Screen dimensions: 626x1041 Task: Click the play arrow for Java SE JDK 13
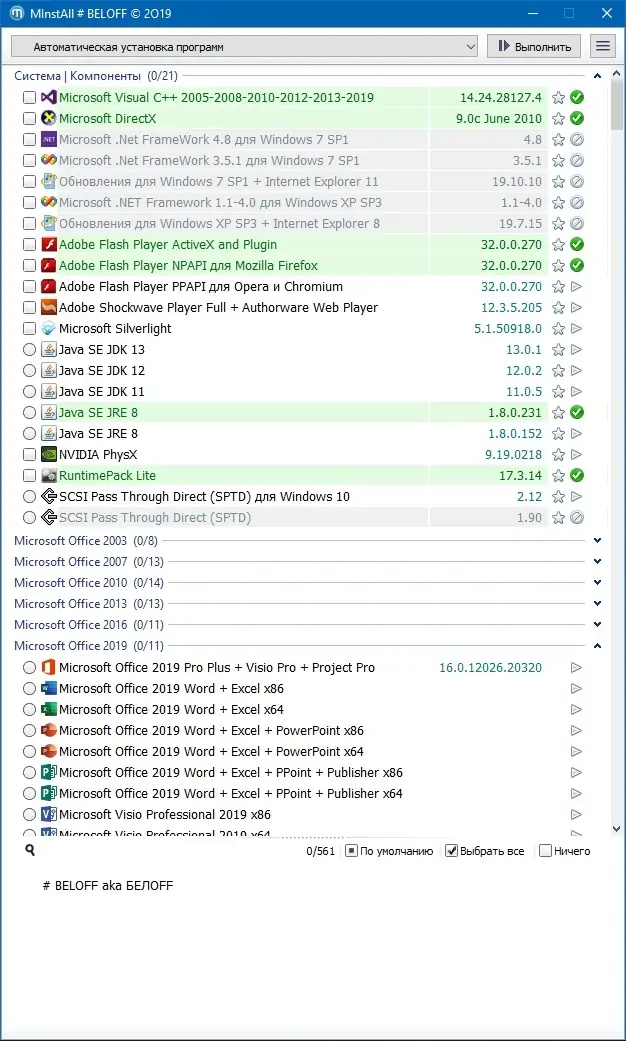(577, 350)
